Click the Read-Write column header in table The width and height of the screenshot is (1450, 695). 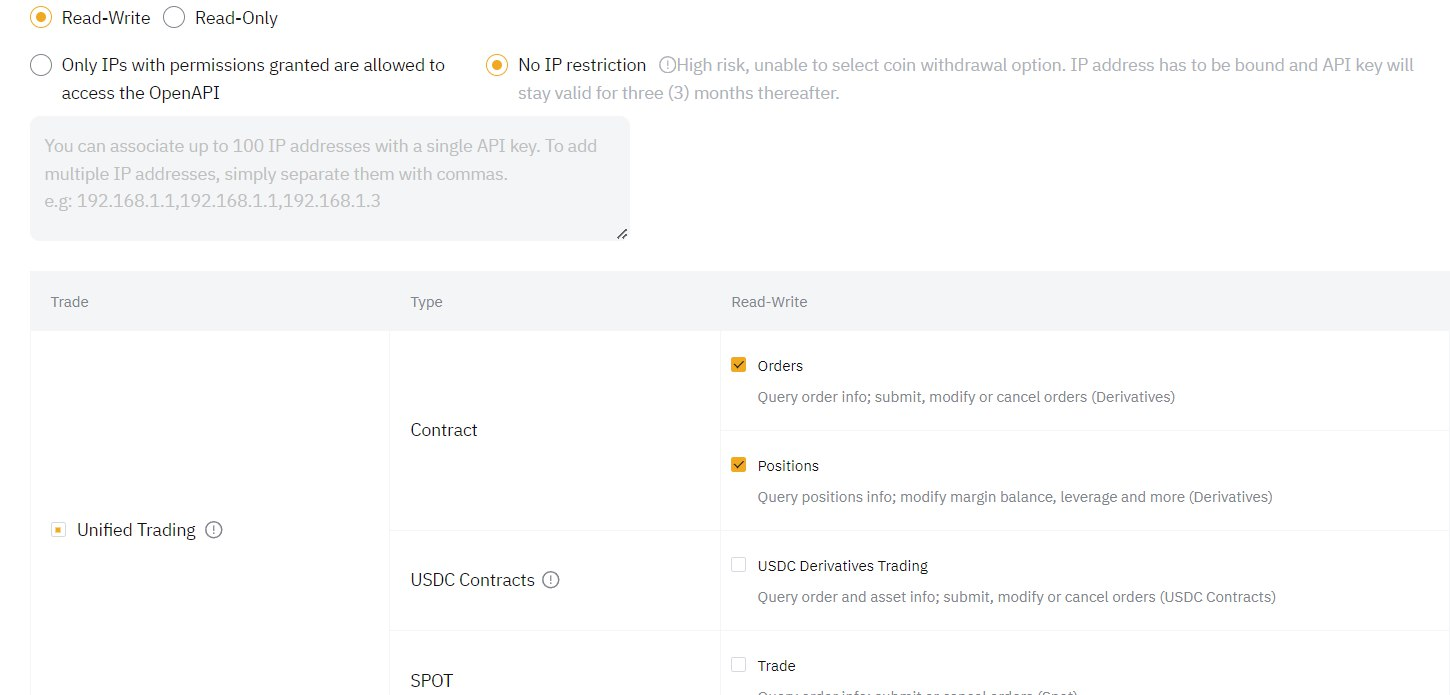pyautogui.click(x=769, y=302)
